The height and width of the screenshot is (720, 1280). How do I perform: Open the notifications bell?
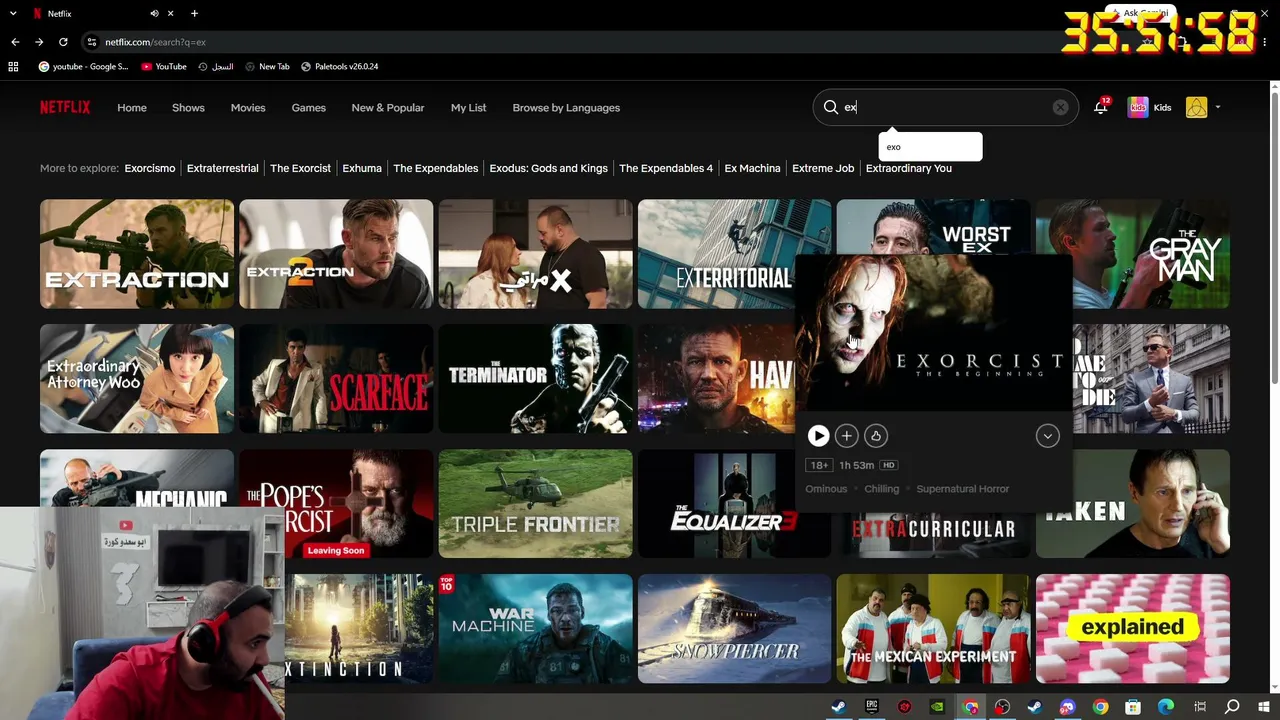click(x=1100, y=107)
